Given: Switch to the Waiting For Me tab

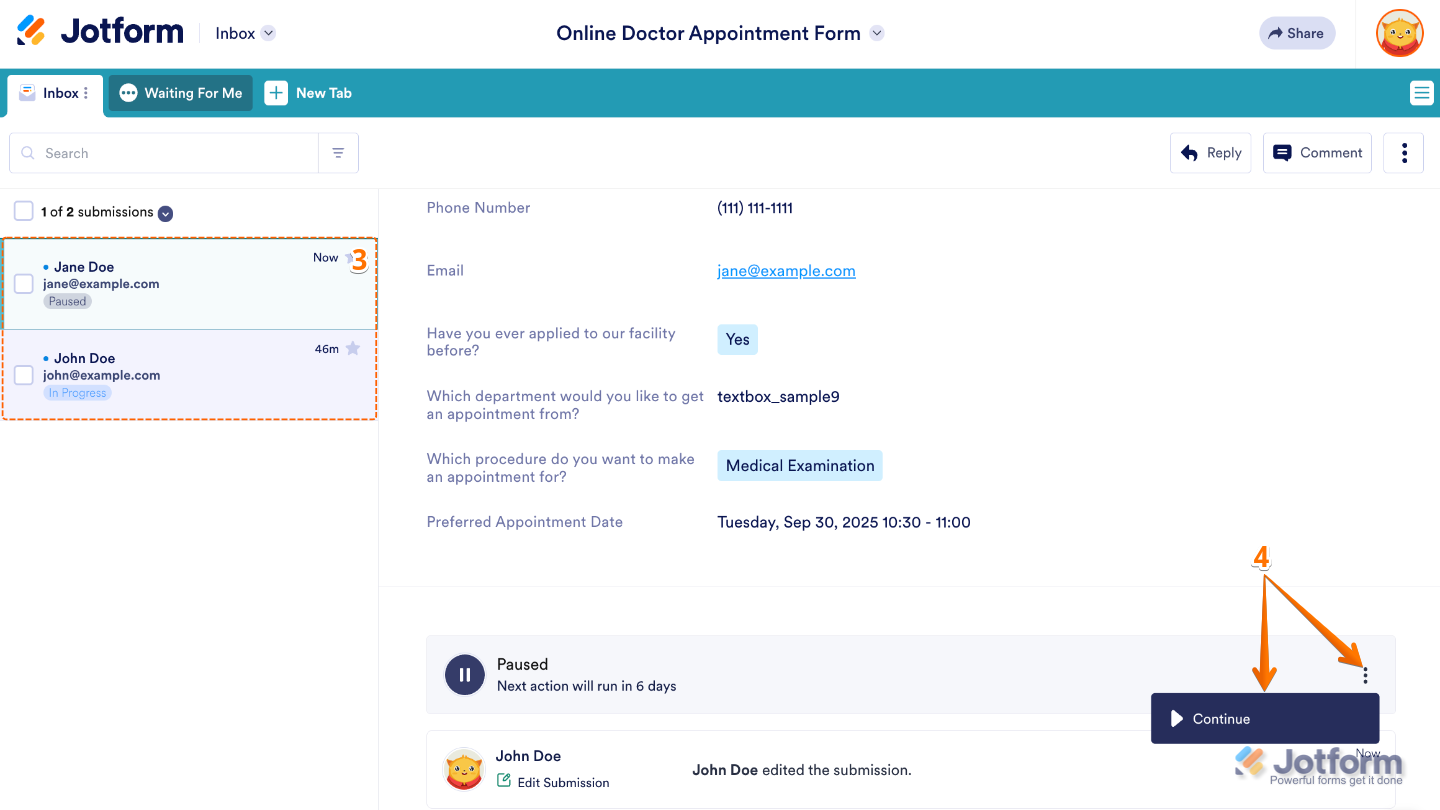Looking at the screenshot, I should pos(181,92).
